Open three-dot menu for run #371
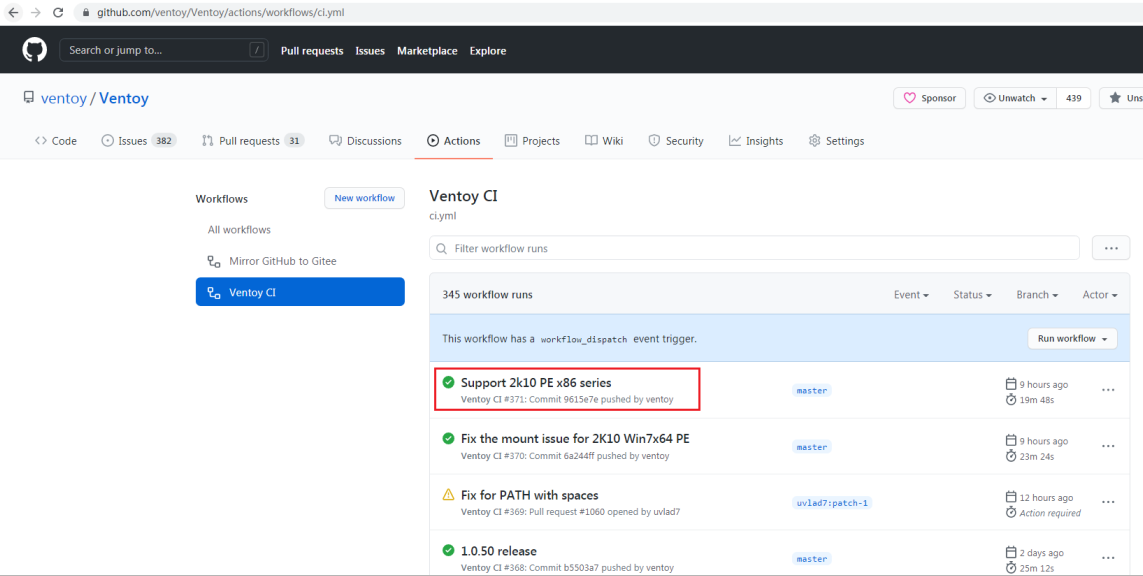 tap(1108, 390)
